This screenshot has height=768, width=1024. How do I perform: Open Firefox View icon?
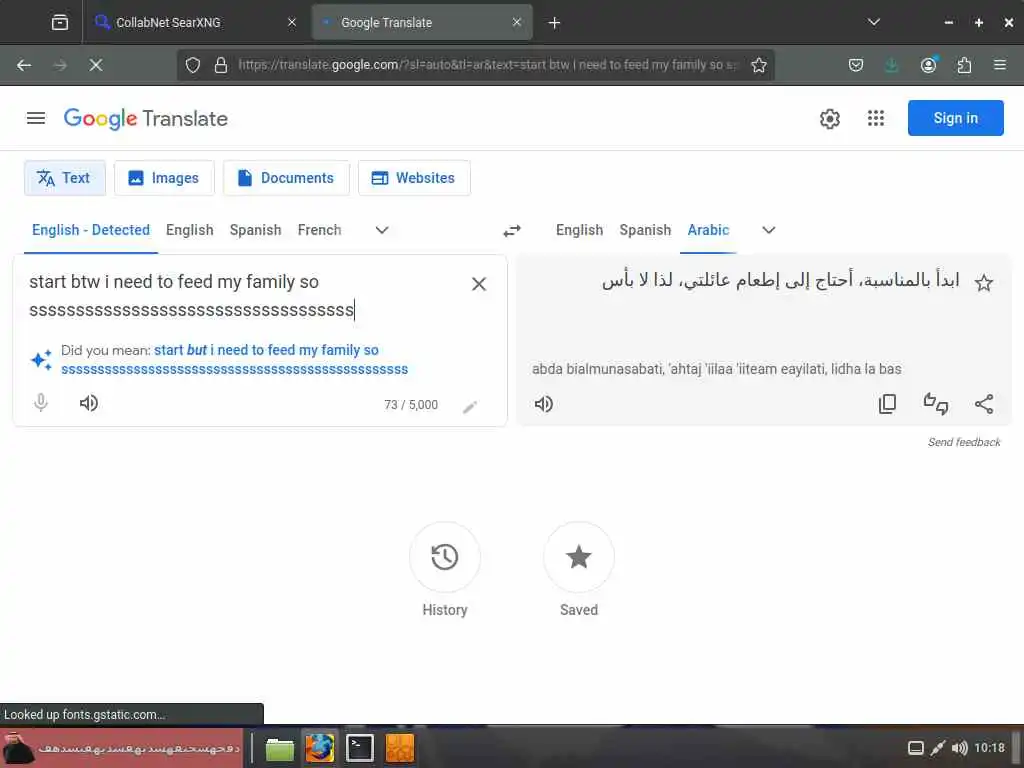(59, 22)
